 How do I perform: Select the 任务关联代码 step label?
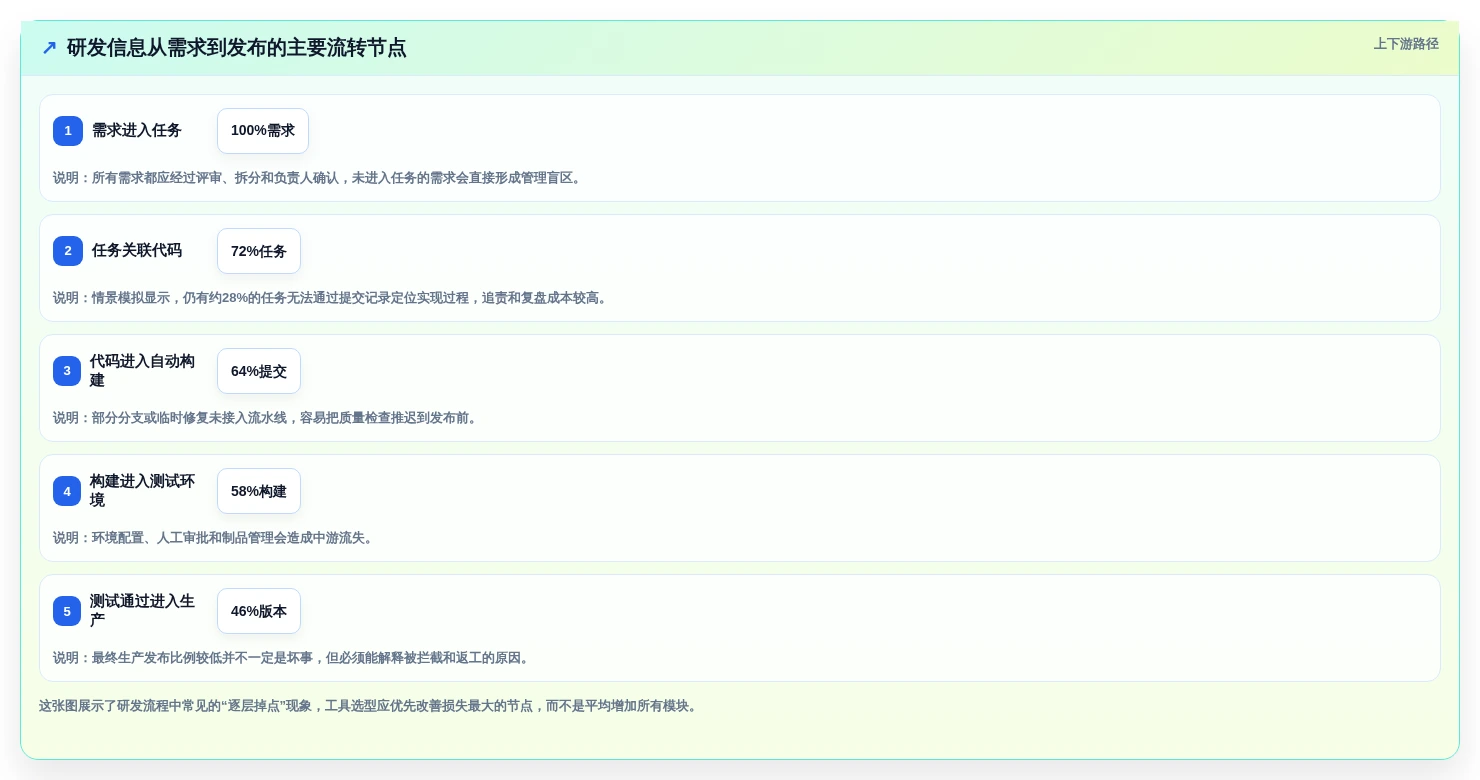[x=137, y=251]
